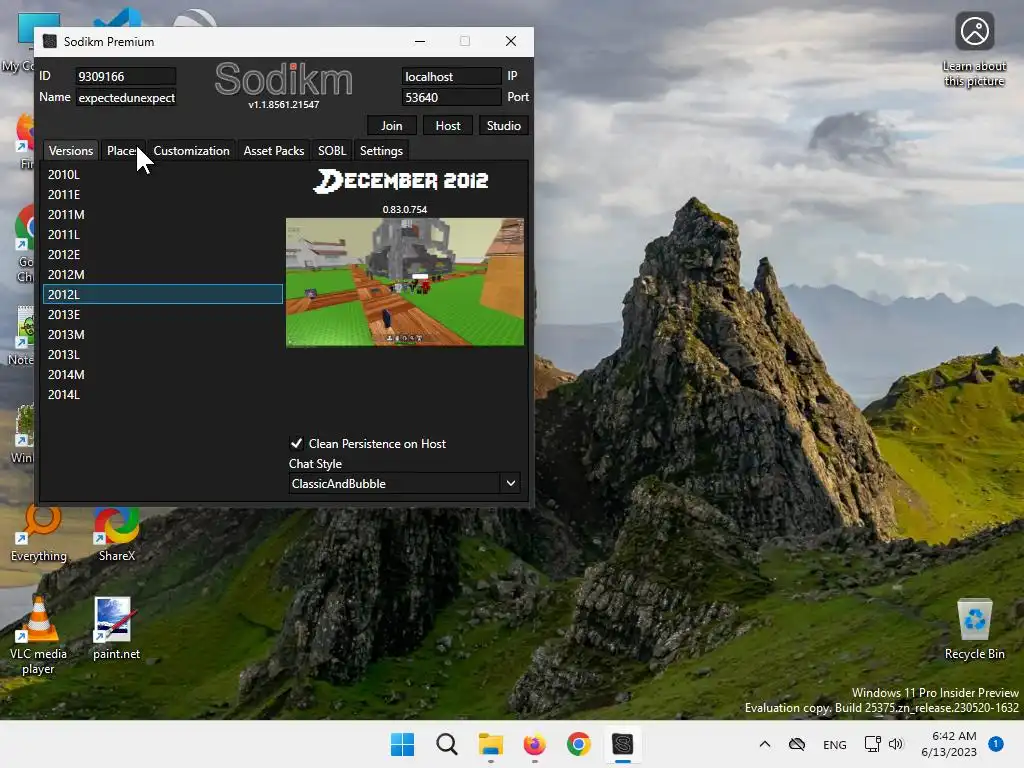Select the VLC media player desktop shortcut

[x=38, y=635]
